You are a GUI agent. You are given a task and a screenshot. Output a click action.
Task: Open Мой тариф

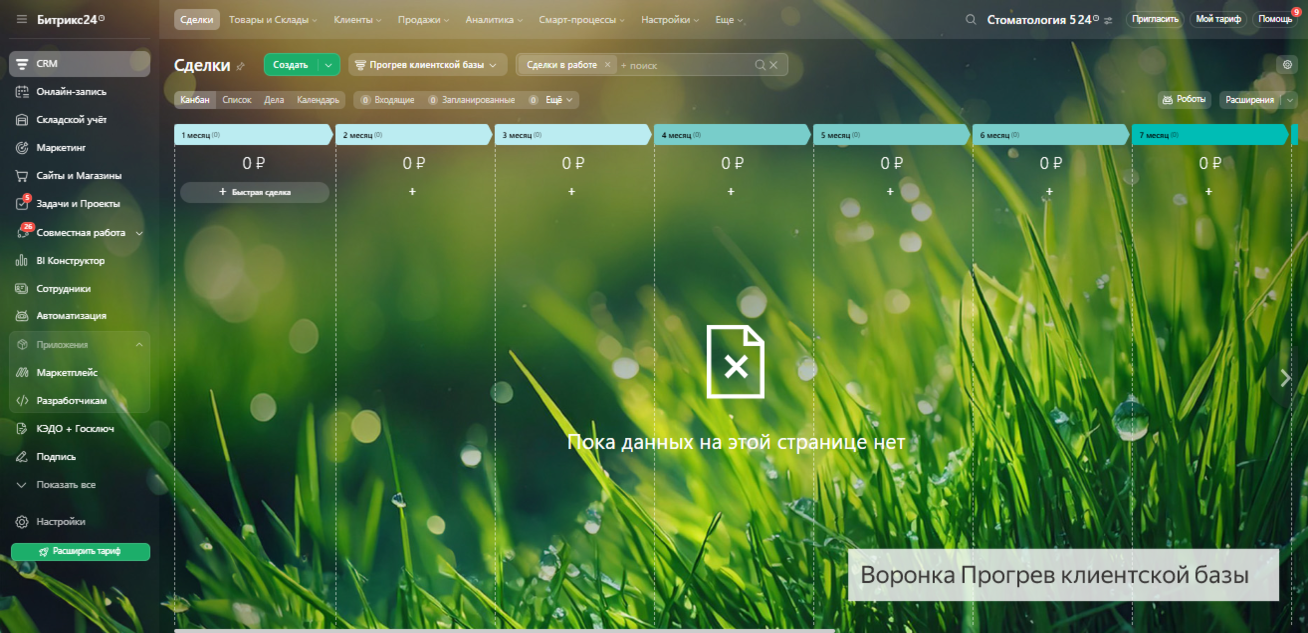tap(1217, 19)
